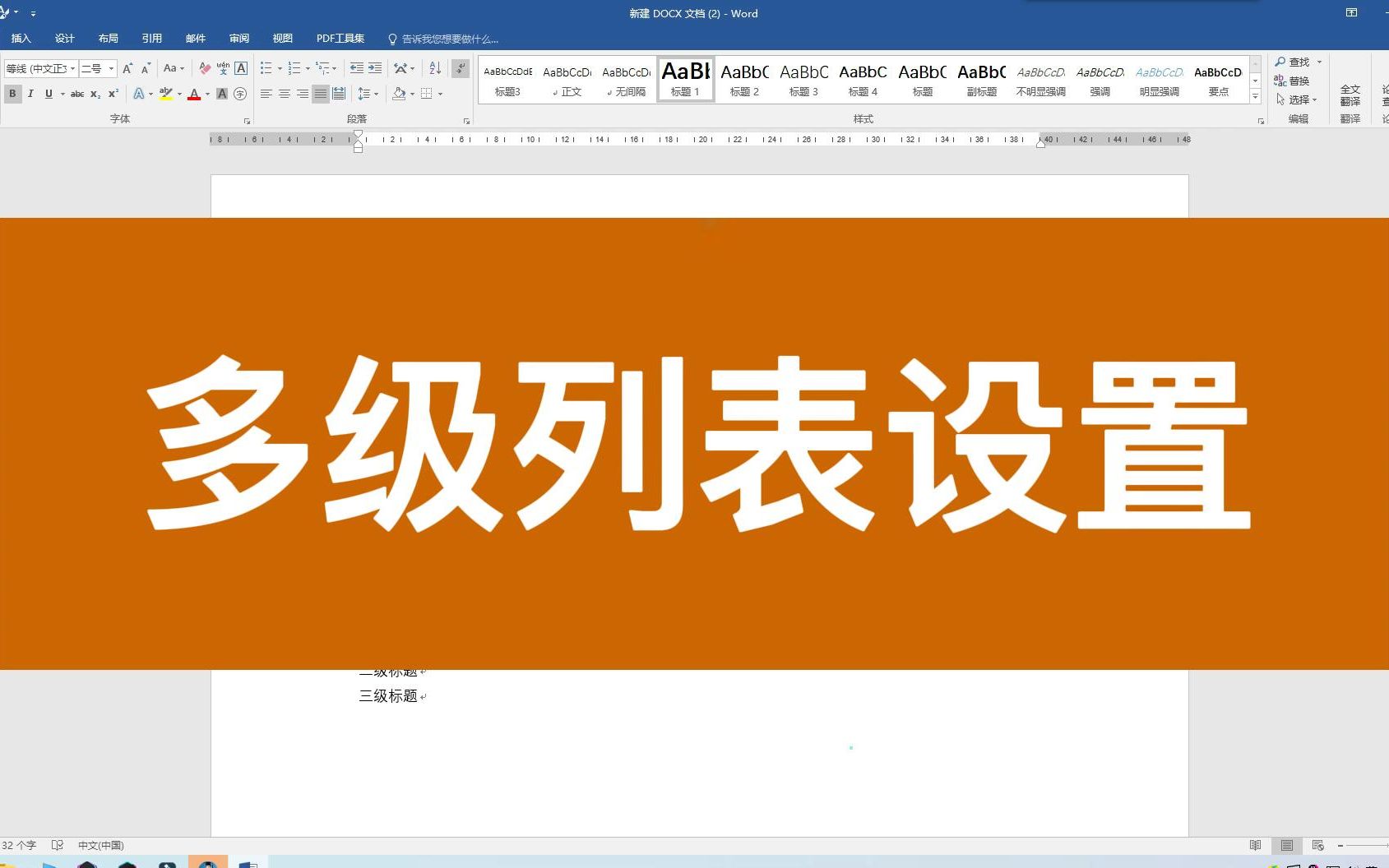This screenshot has width=1389, height=868.
Task: Toggle underline formatting
Action: click(x=49, y=94)
